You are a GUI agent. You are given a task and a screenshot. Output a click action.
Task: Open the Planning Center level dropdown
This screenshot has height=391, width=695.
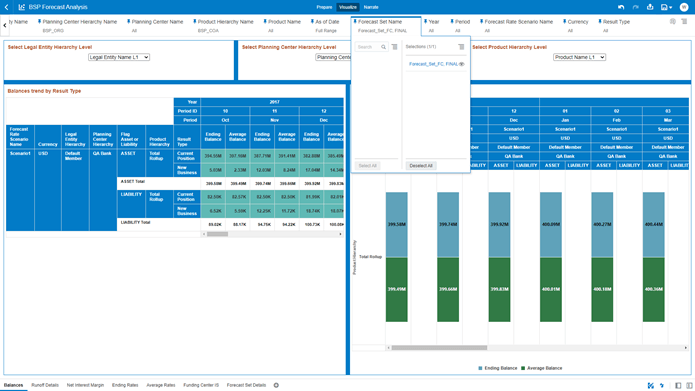pos(333,57)
